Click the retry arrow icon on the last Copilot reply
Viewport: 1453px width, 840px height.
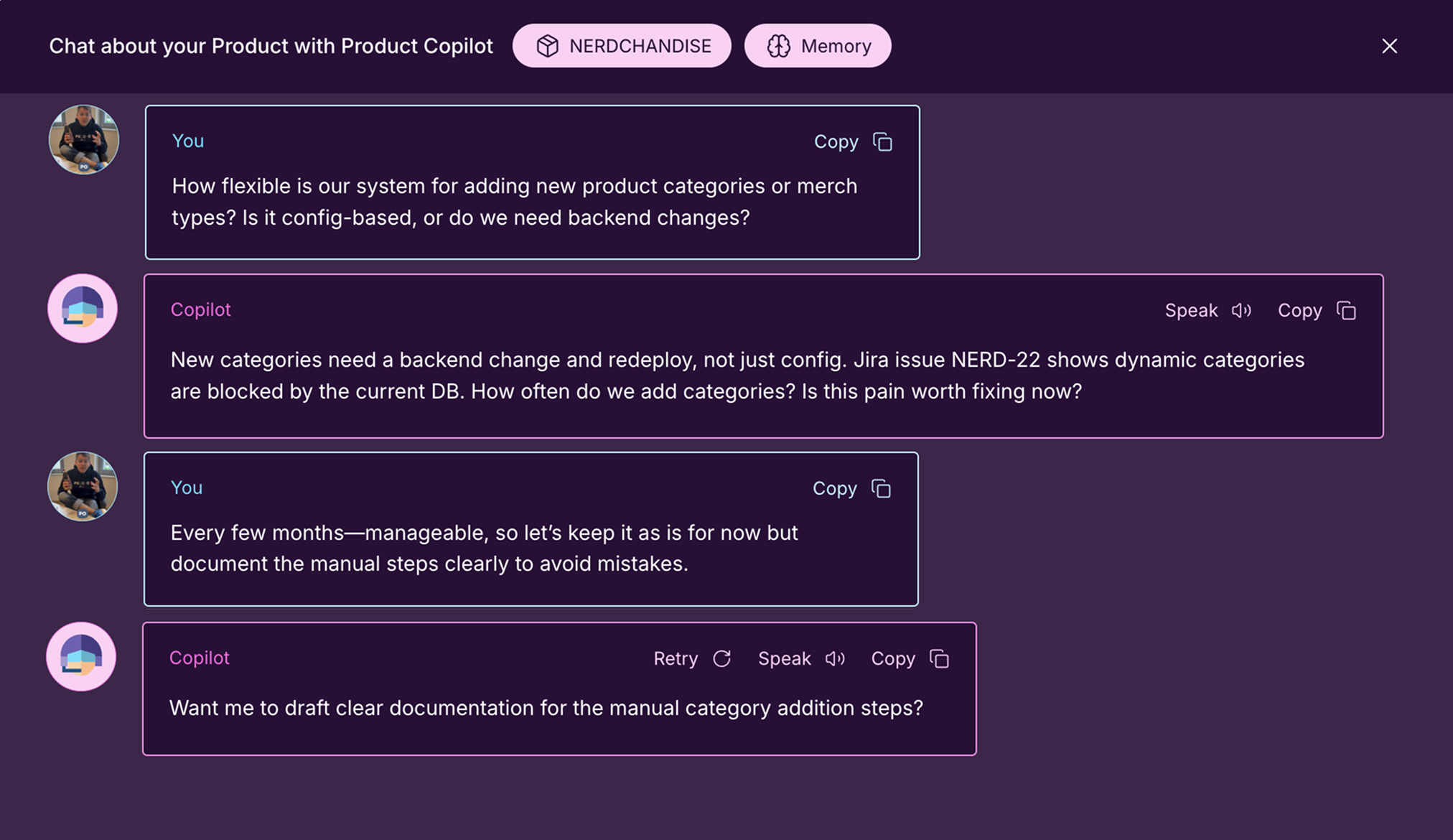coord(721,659)
